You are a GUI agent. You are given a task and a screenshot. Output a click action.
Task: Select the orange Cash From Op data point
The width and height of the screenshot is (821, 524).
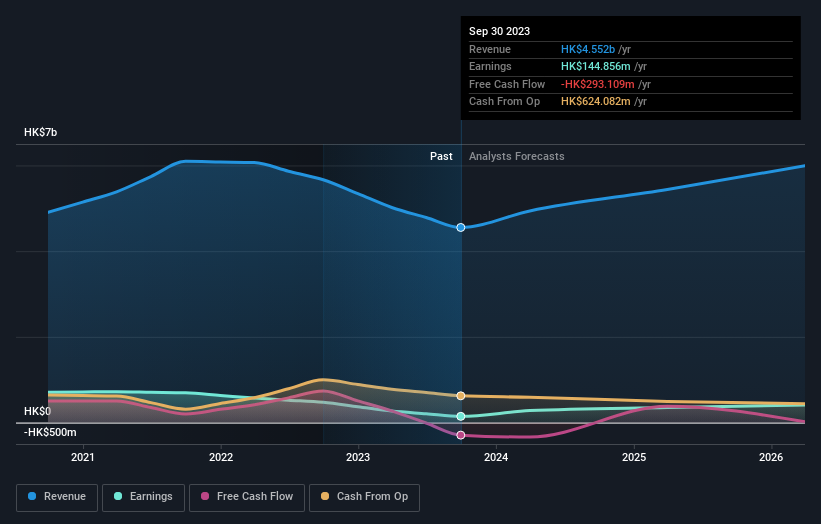click(461, 396)
